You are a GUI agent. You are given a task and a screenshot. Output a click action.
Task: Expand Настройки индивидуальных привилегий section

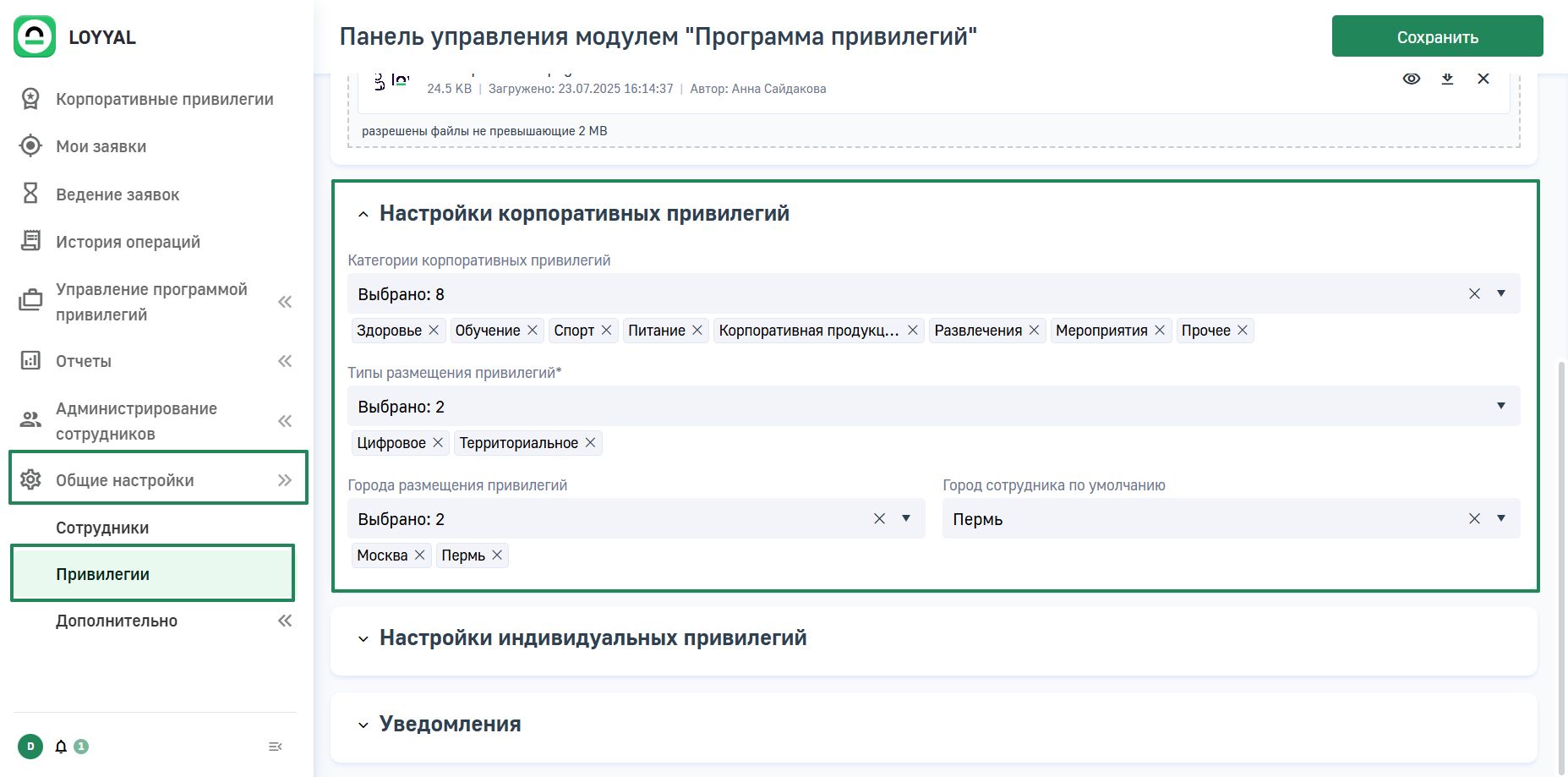[593, 638]
